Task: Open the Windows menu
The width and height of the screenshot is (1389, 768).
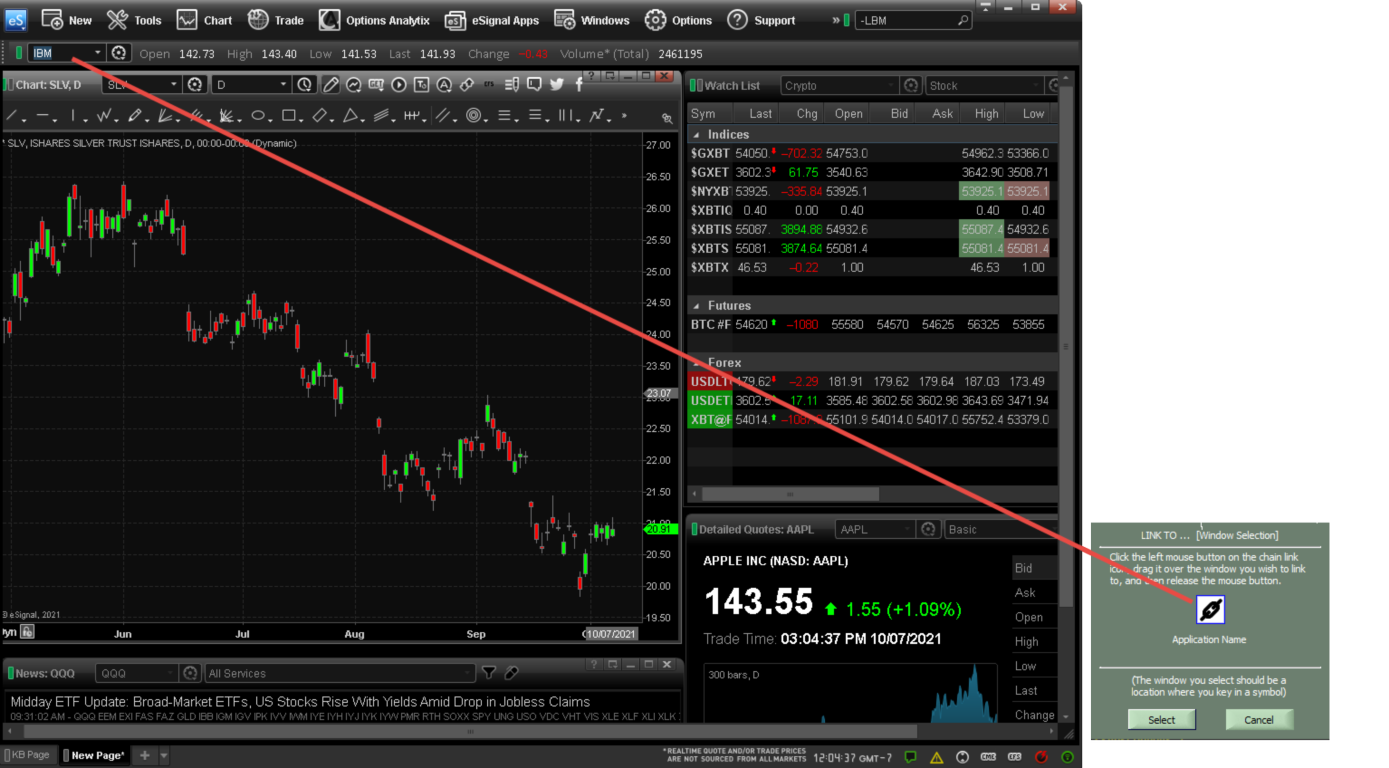Action: [592, 20]
